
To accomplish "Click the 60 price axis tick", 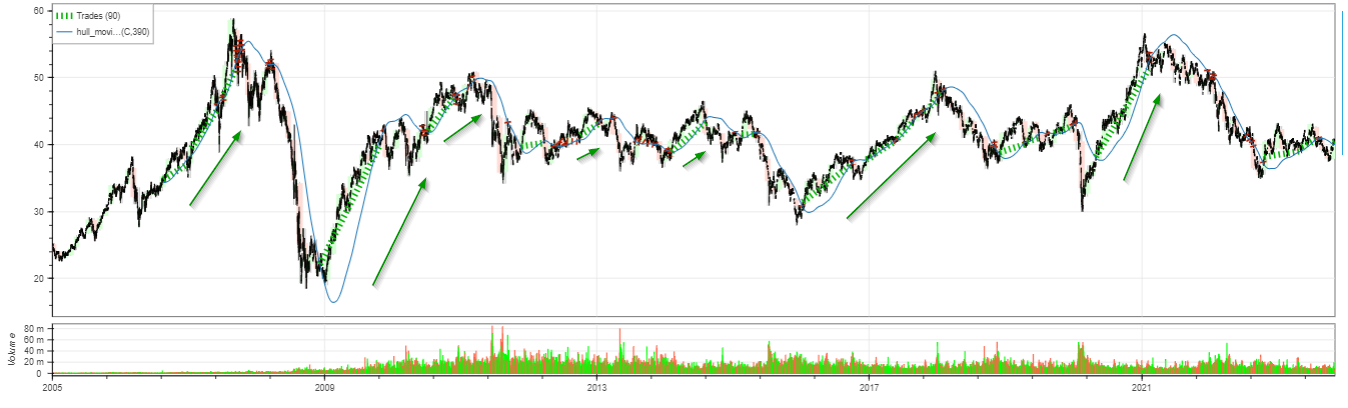I will (39, 10).
